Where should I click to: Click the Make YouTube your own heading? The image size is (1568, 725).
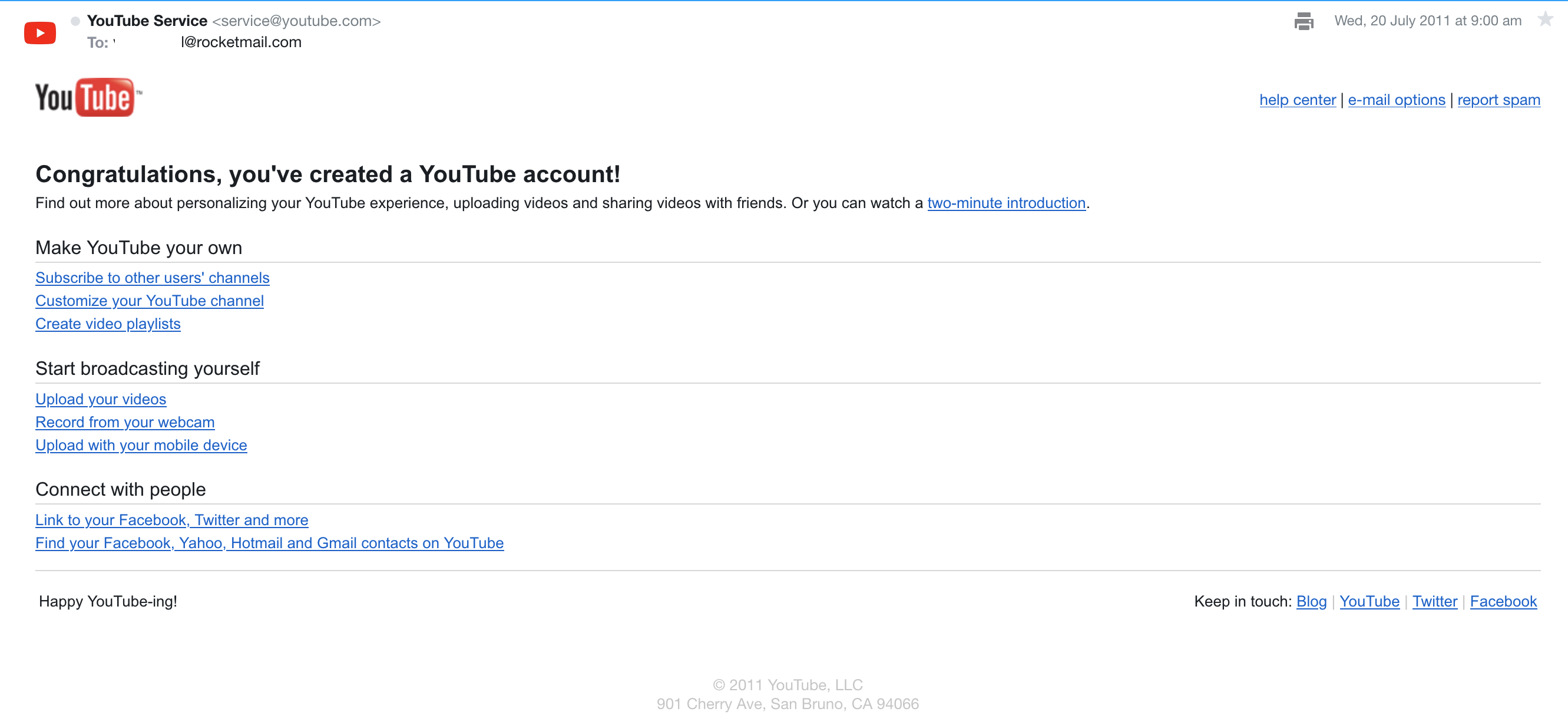pyautogui.click(x=139, y=248)
